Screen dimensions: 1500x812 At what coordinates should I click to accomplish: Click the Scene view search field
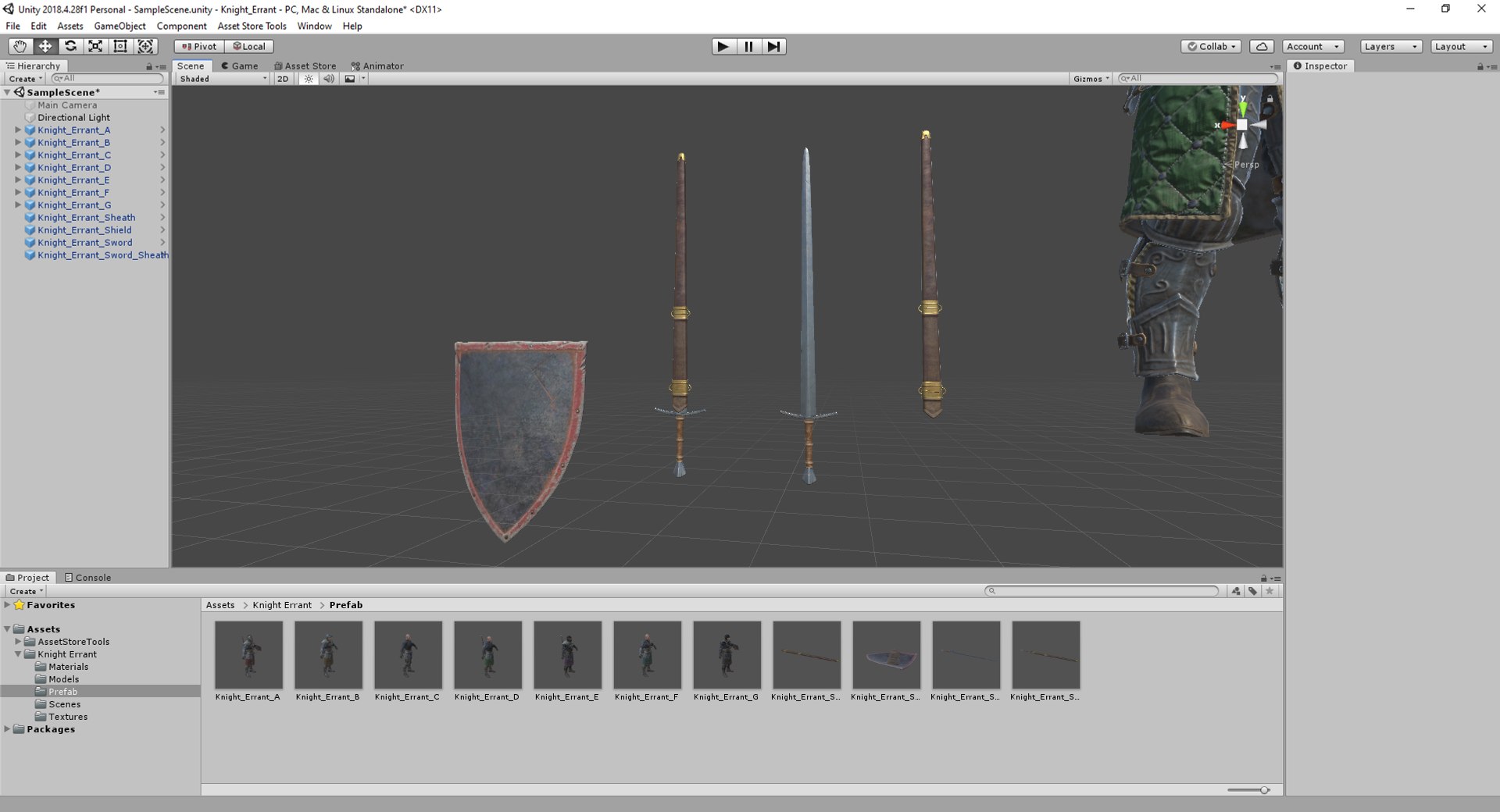1198,79
